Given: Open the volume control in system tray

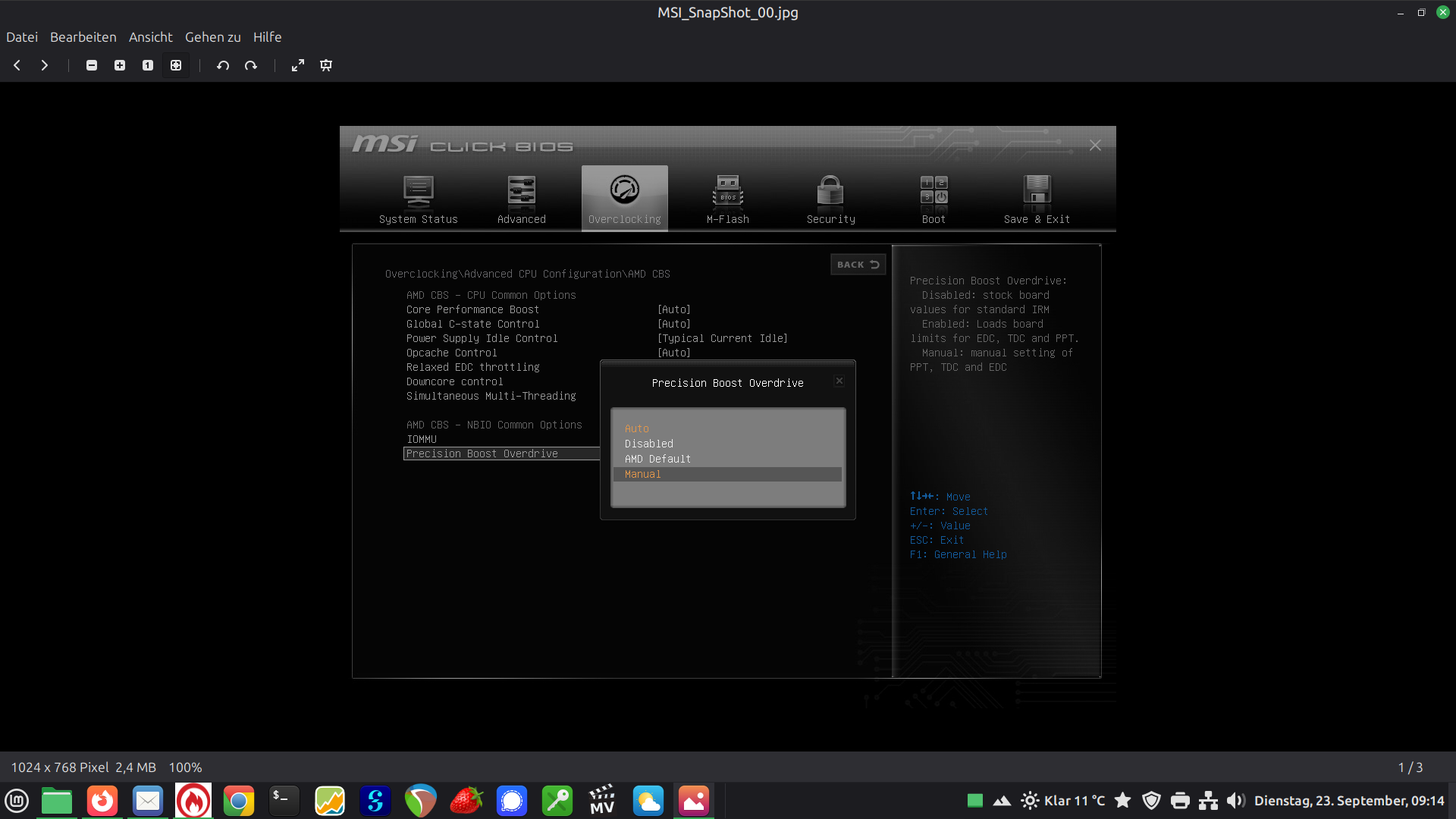Looking at the screenshot, I should (x=1235, y=801).
